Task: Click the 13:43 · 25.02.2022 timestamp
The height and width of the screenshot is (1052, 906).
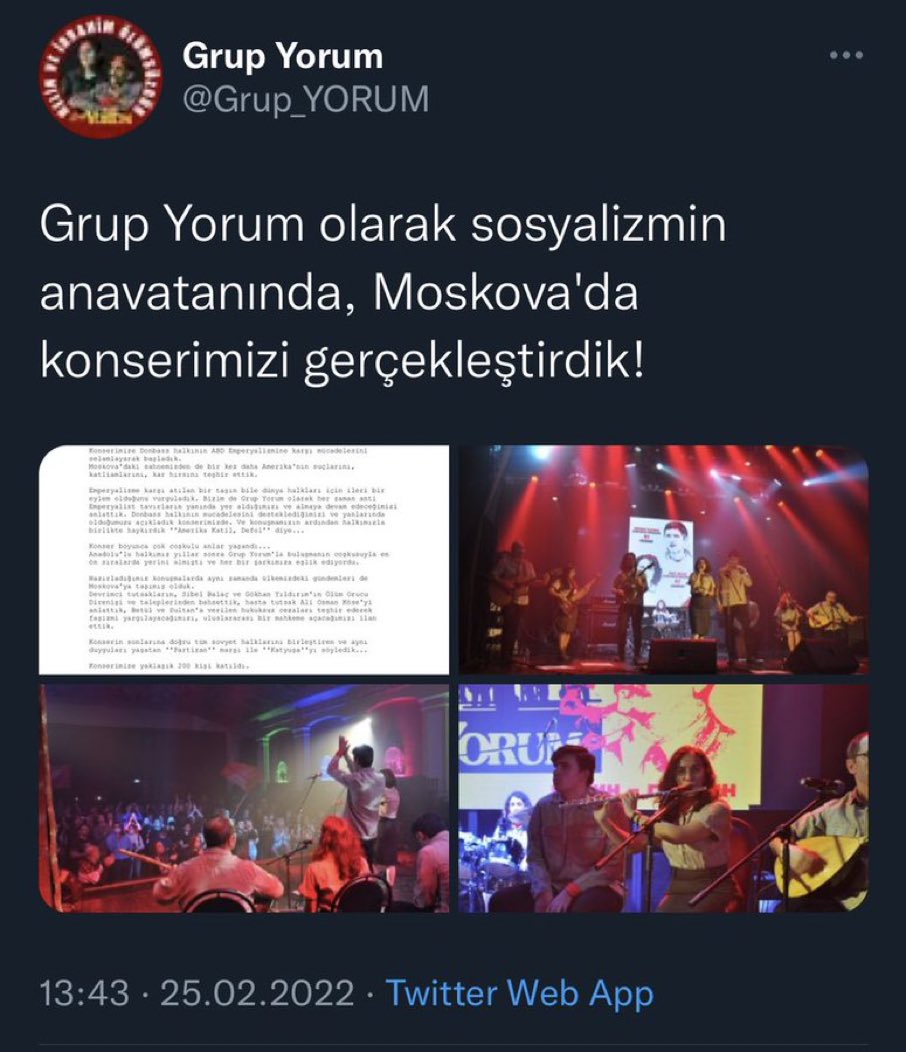Action: (197, 993)
